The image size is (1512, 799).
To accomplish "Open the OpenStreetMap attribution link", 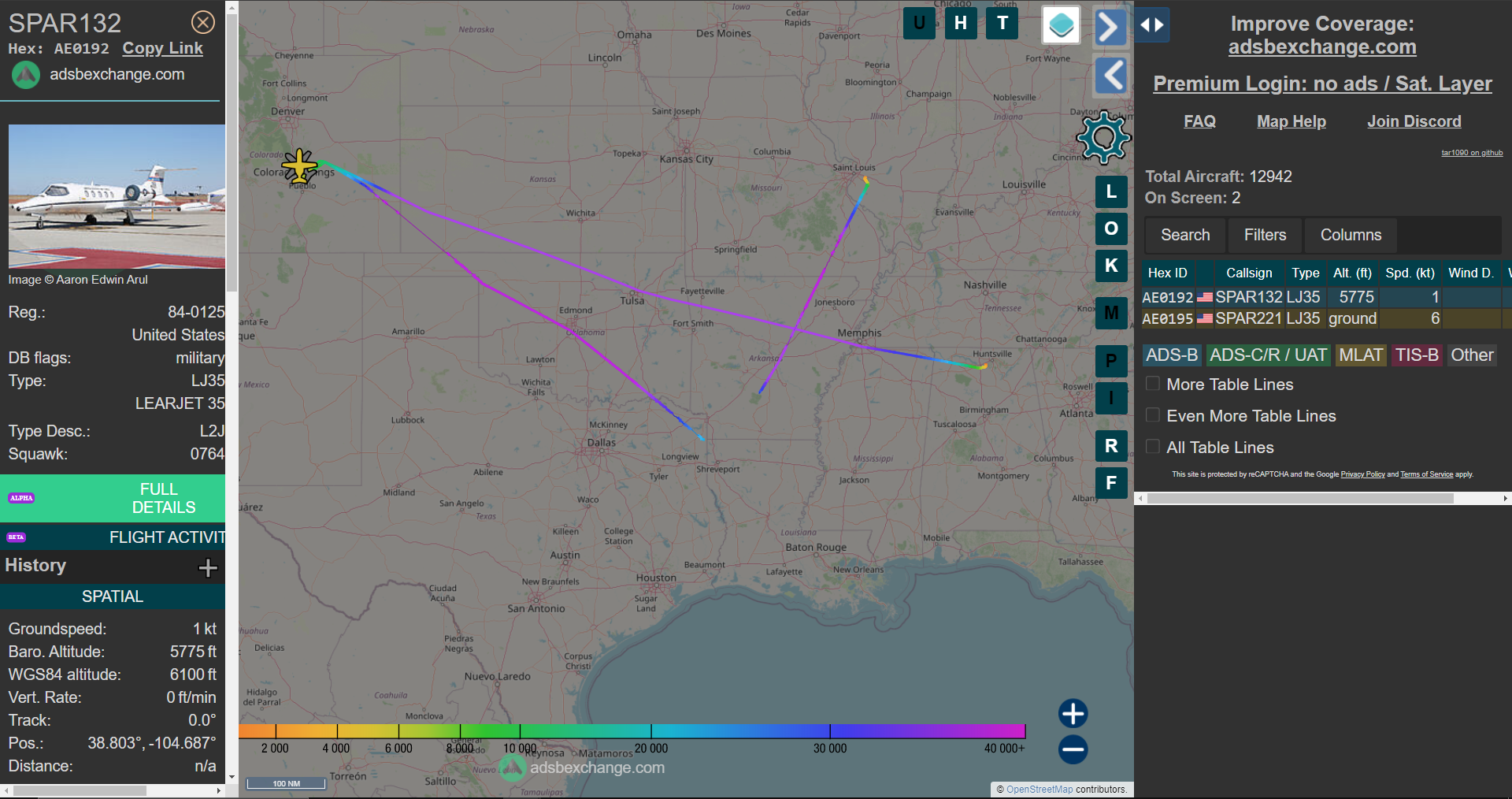I will tap(1039, 789).
